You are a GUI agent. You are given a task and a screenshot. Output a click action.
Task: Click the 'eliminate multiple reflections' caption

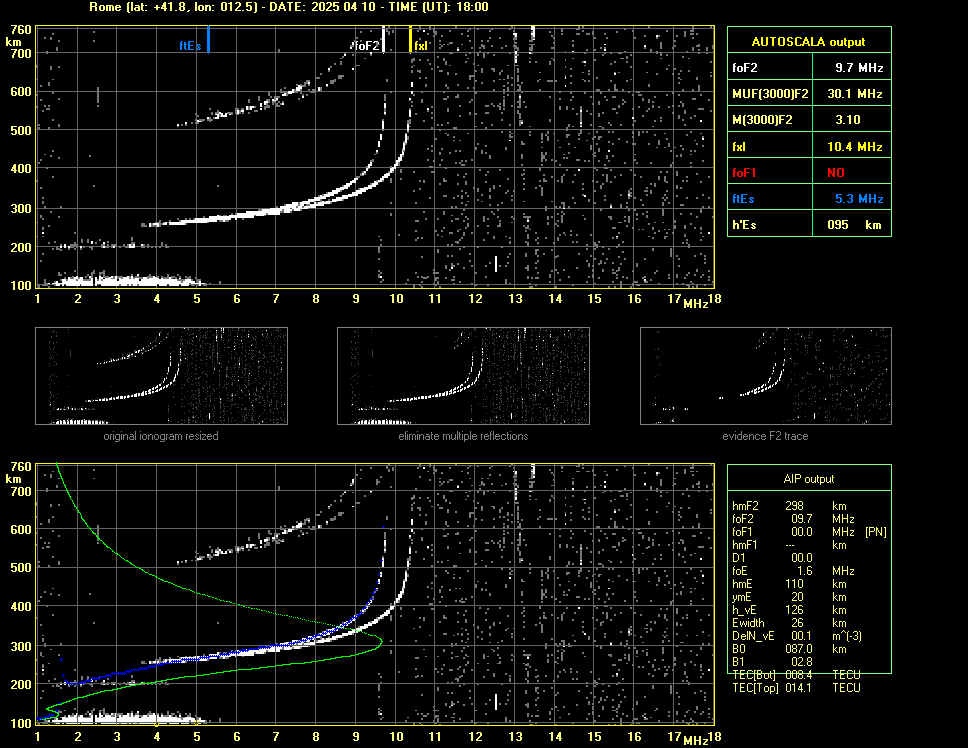pos(463,436)
